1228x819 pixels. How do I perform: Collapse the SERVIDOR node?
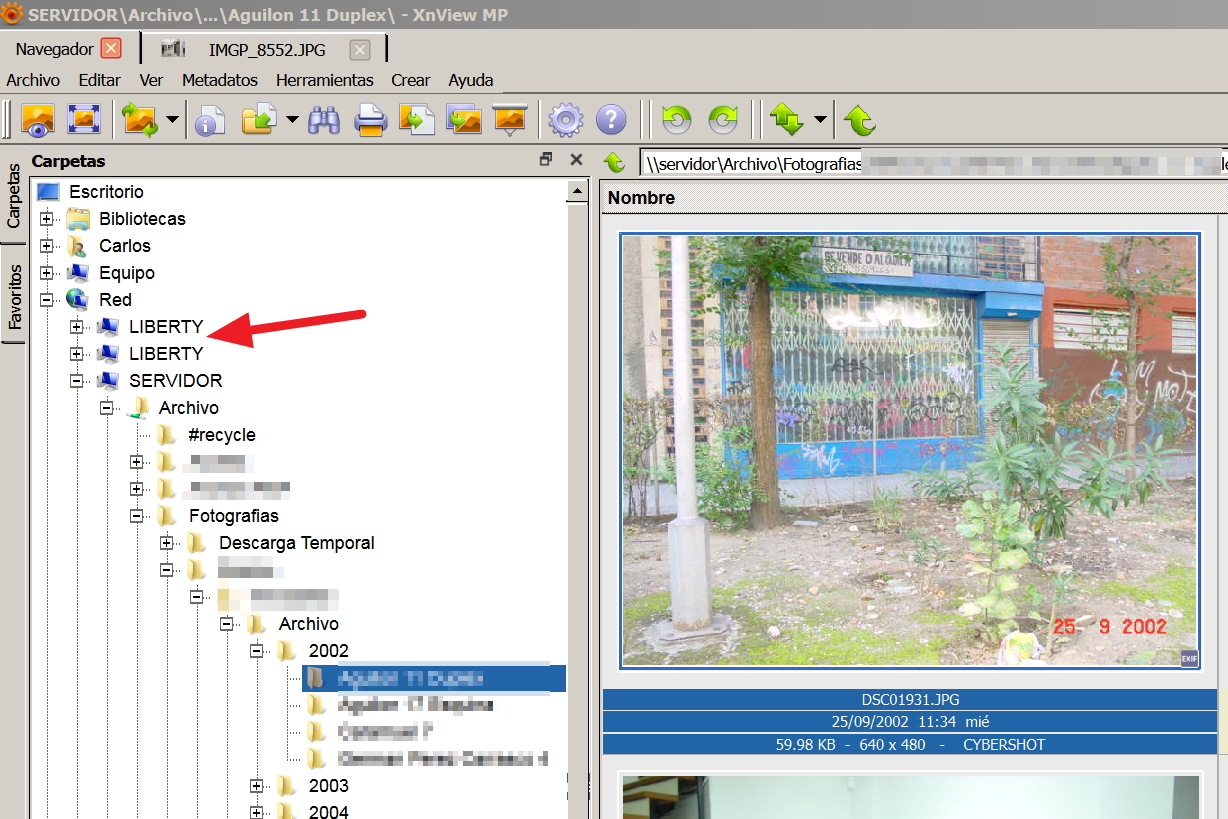[x=76, y=381]
